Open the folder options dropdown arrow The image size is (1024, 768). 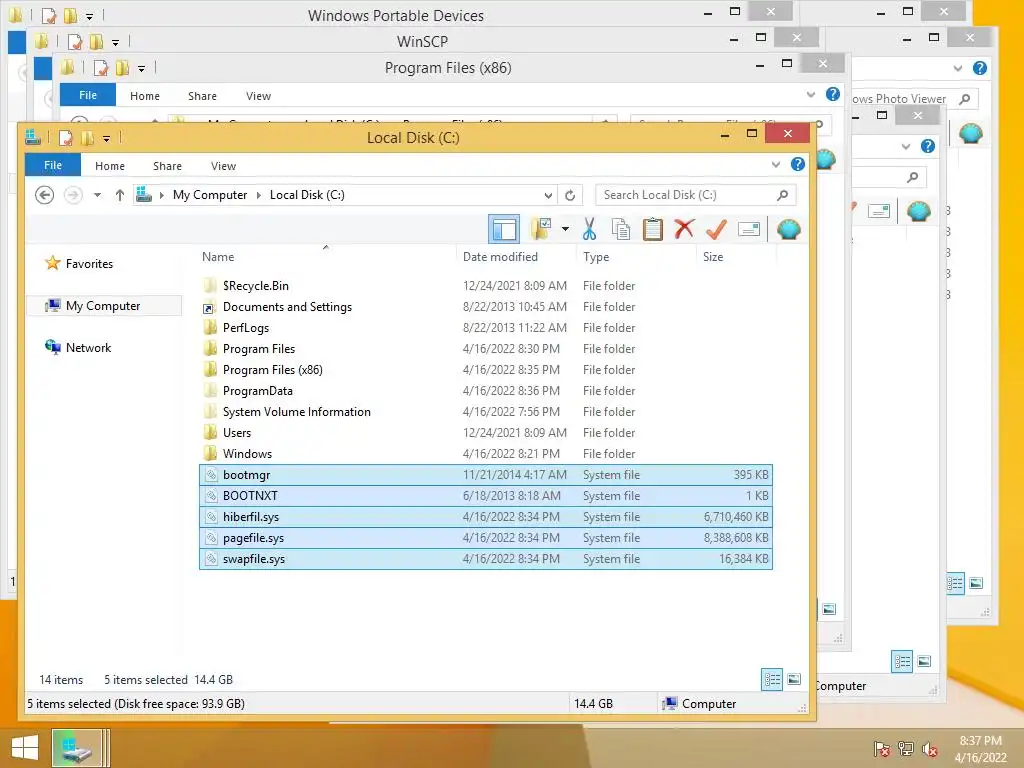[565, 229]
